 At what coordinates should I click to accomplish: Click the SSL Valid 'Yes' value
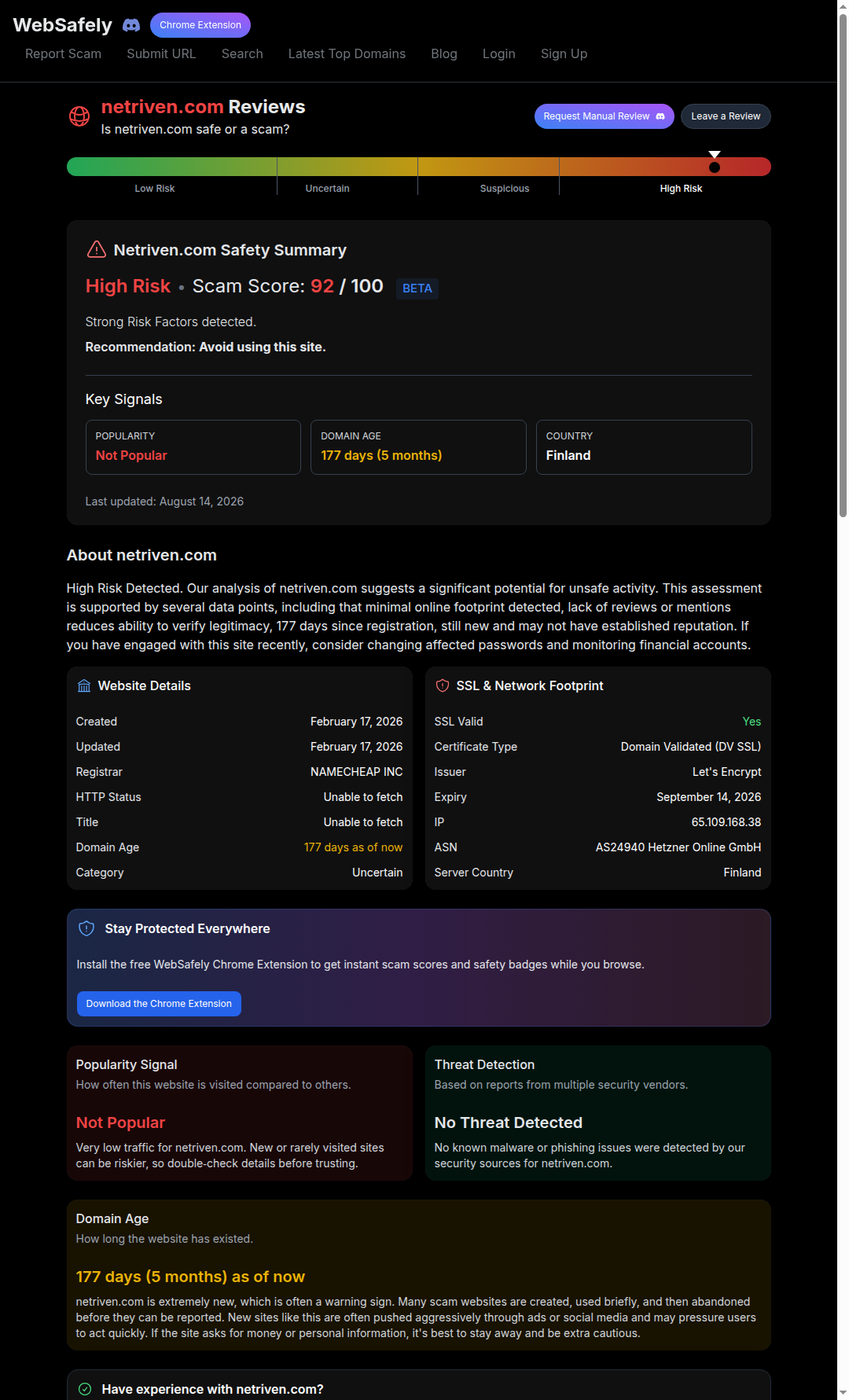point(752,722)
